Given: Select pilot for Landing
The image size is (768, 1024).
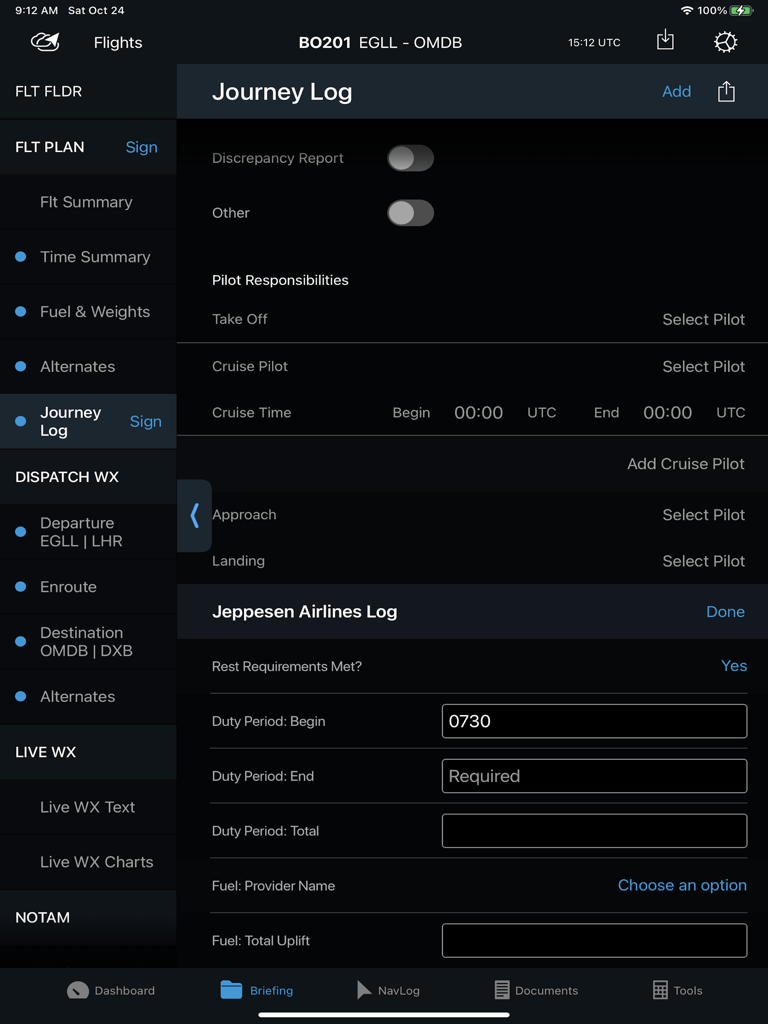Looking at the screenshot, I should pos(704,561).
